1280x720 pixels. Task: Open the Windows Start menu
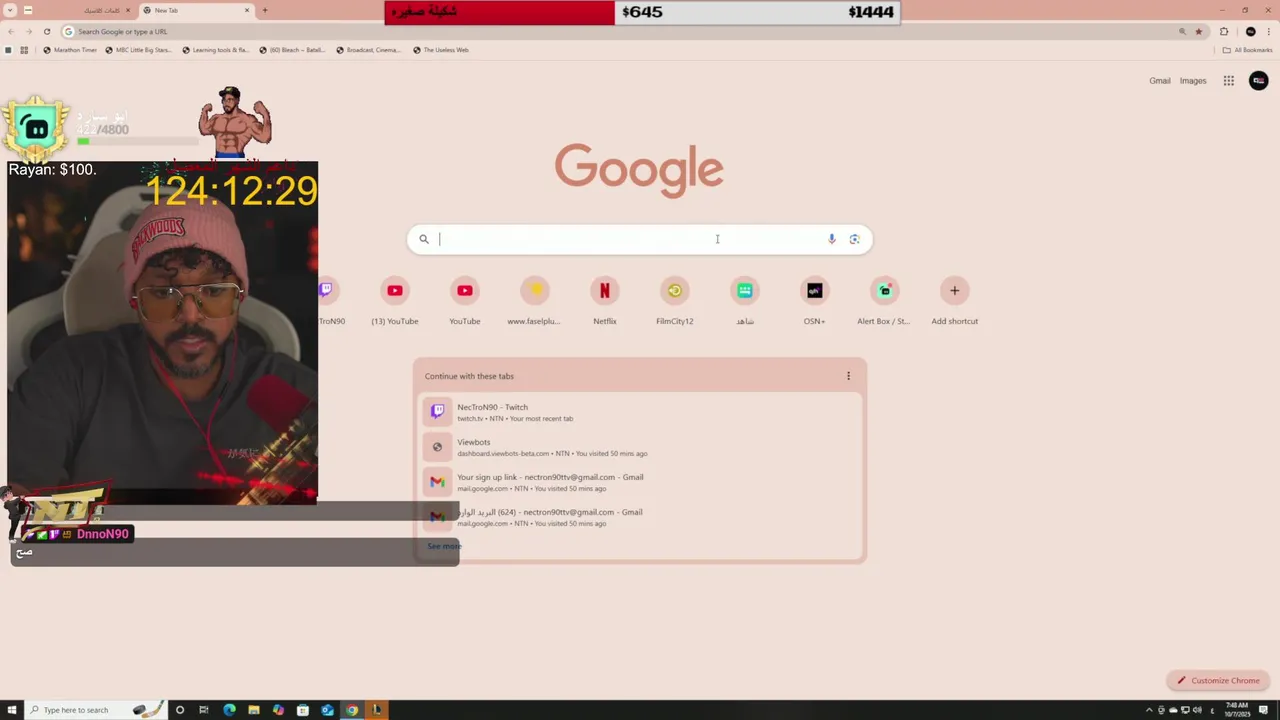click(12, 710)
